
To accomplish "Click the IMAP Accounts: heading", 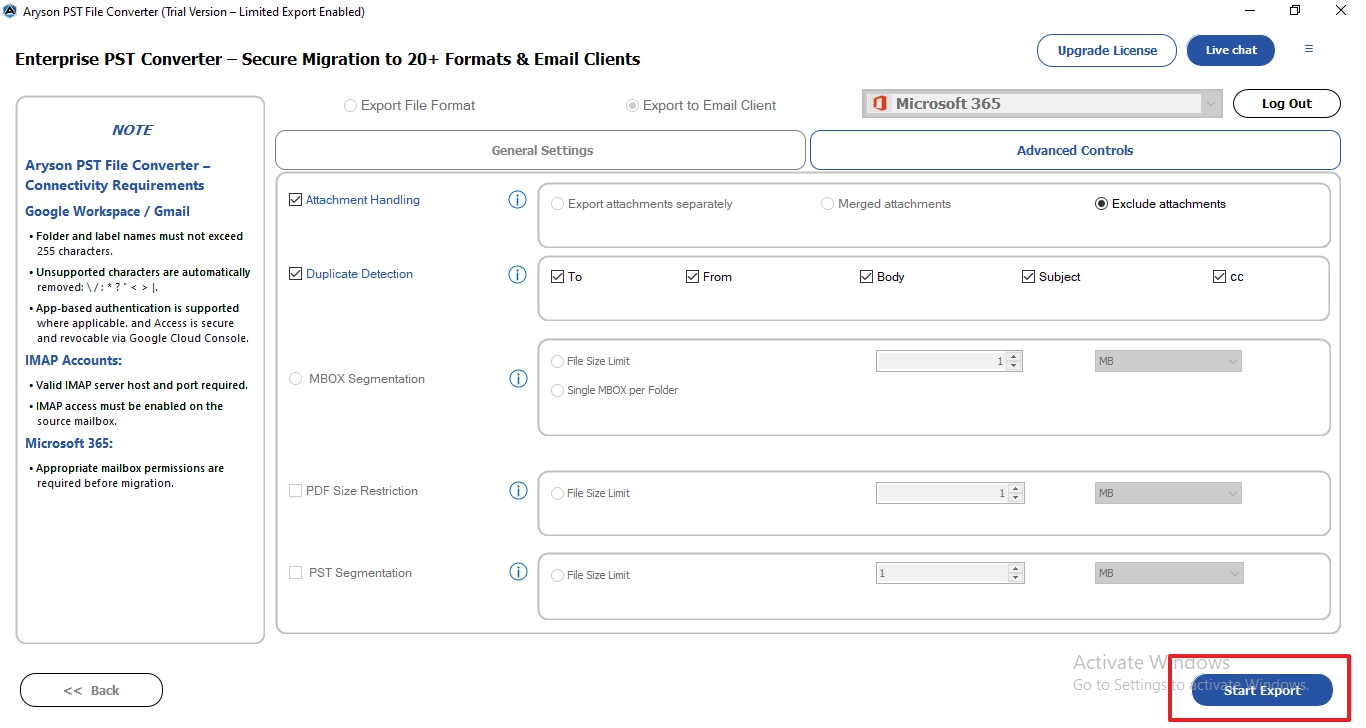I will click(73, 360).
